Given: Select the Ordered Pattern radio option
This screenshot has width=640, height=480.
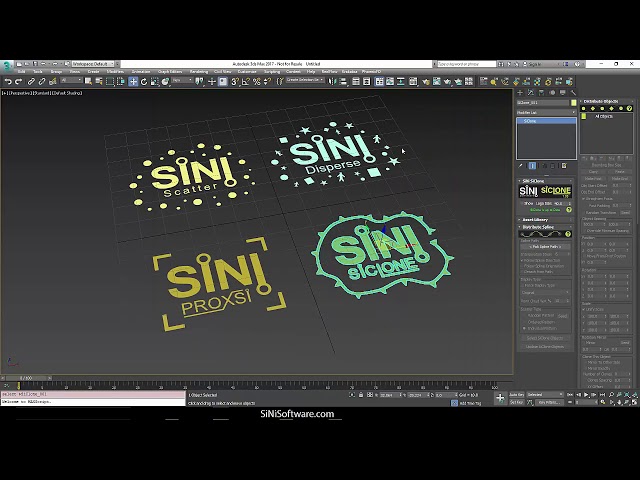Looking at the screenshot, I should point(524,322).
